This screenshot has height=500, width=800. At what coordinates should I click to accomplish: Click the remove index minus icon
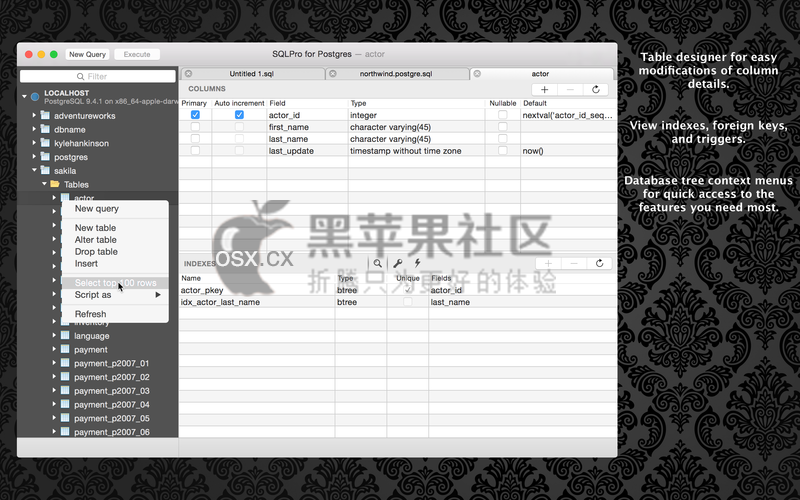point(574,263)
